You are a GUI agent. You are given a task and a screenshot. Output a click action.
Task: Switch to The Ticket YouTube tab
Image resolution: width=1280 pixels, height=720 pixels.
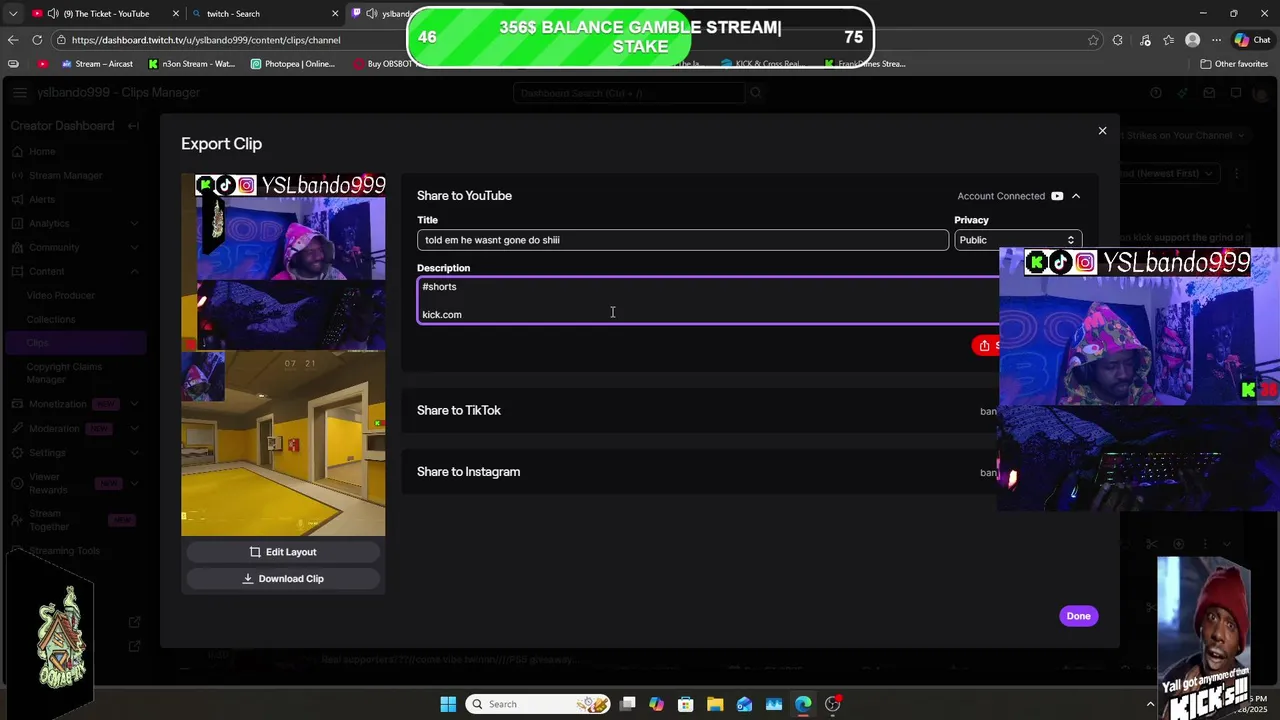point(105,14)
